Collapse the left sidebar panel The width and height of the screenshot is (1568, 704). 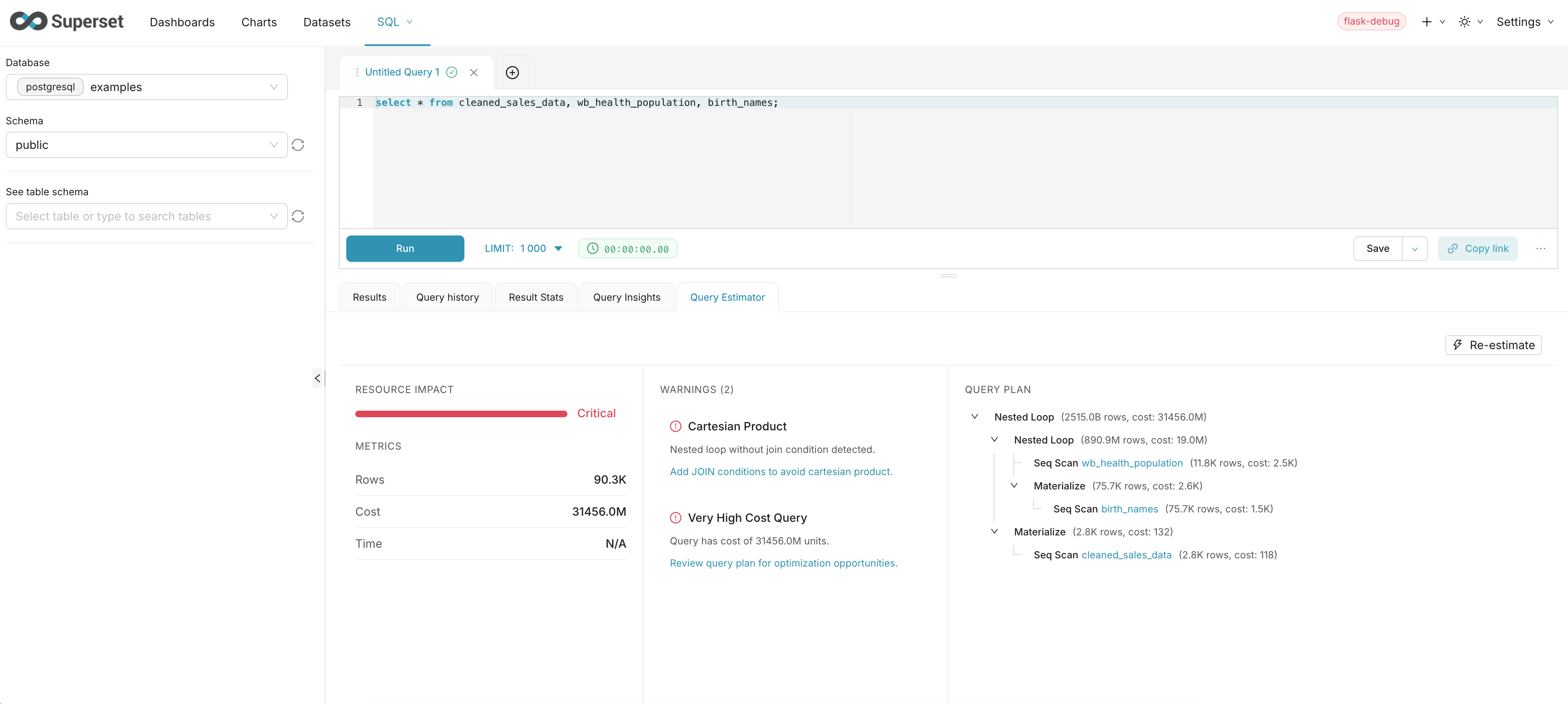point(317,378)
